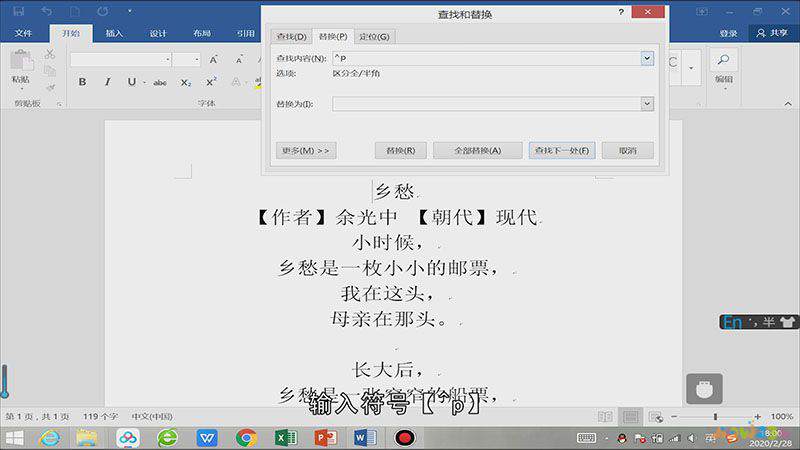Open the 文件 menu

click(x=23, y=33)
